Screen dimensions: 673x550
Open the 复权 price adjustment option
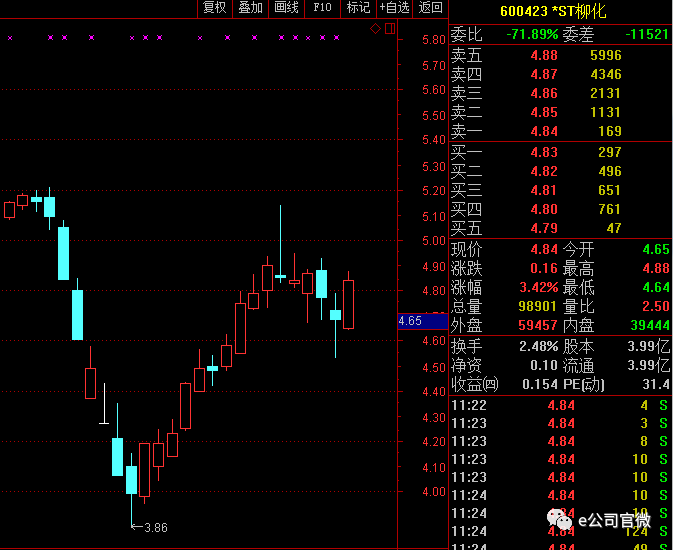click(215, 8)
